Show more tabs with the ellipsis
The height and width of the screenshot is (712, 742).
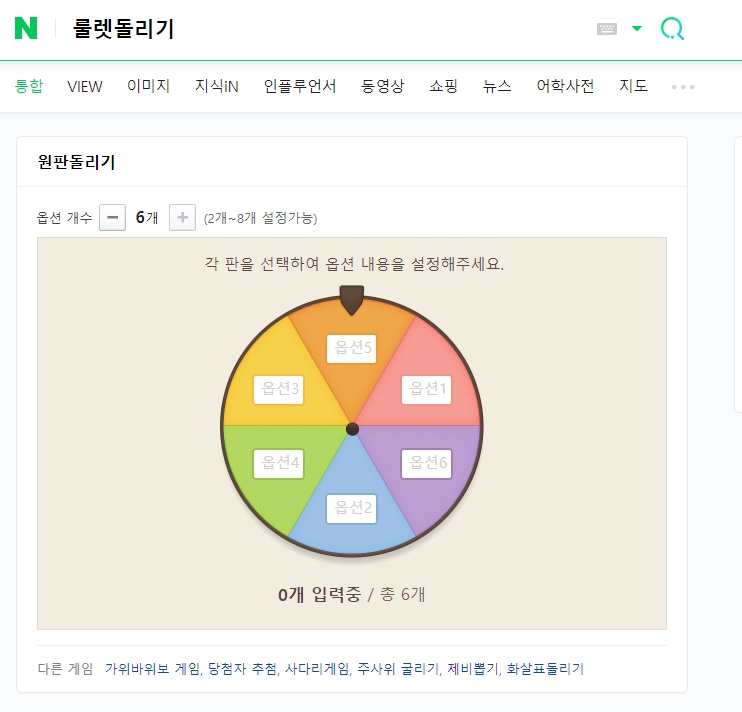click(x=683, y=87)
